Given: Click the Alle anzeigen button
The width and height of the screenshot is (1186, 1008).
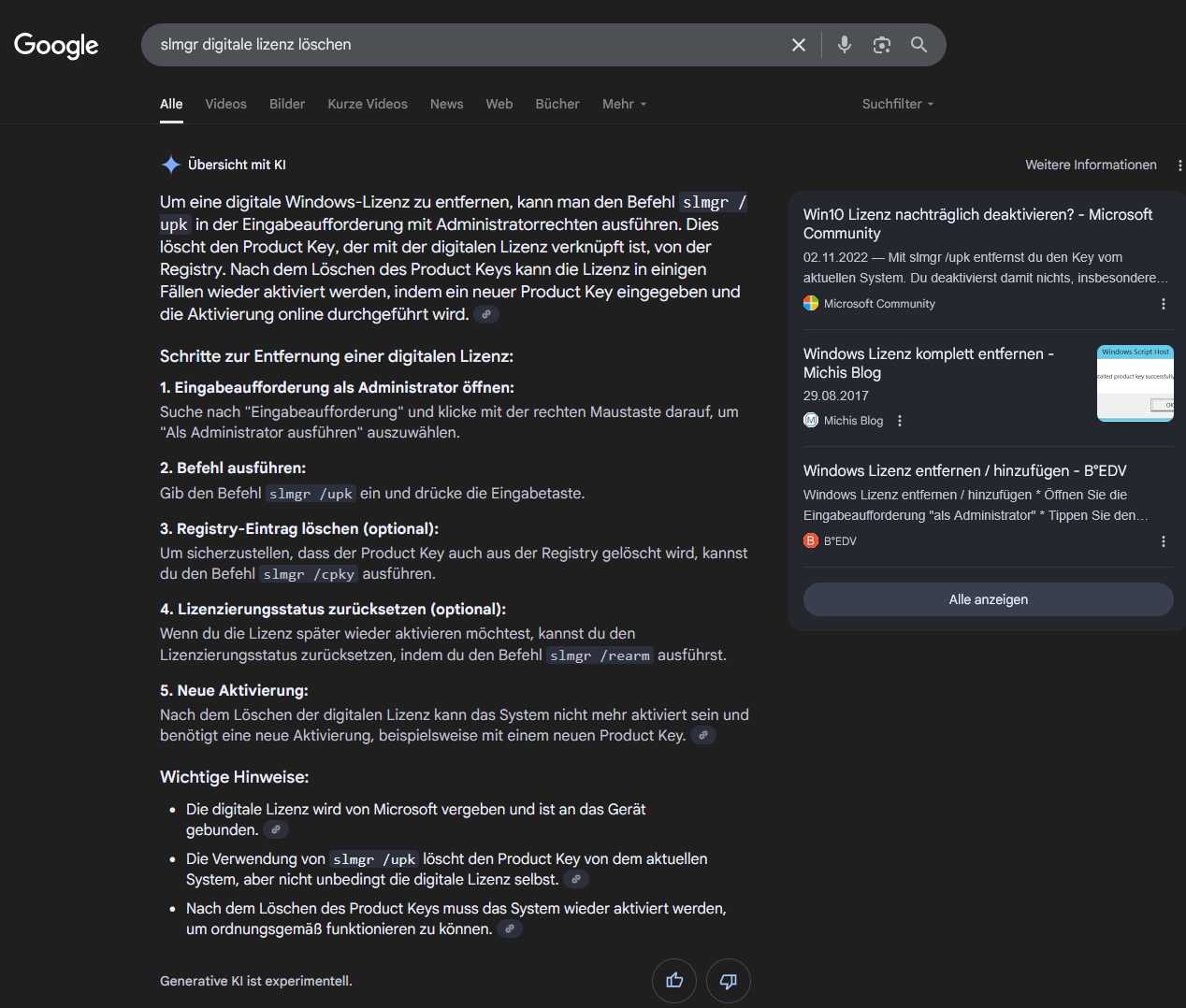Looking at the screenshot, I should click(989, 599).
